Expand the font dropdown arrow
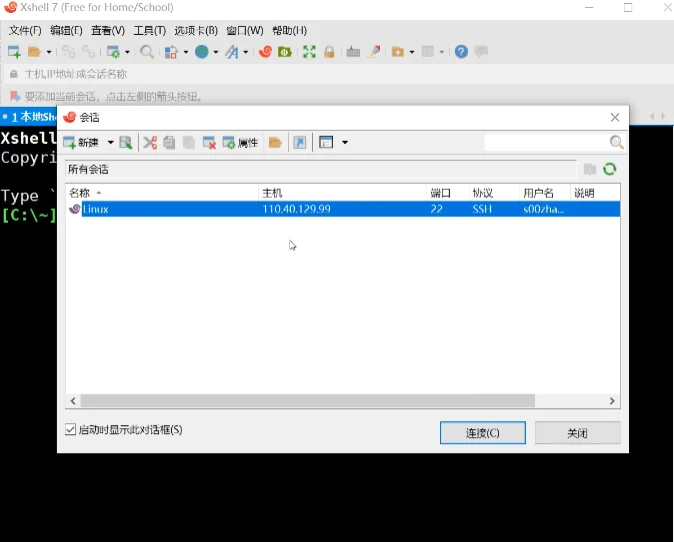Viewport: 674px width, 542px height. pos(245,52)
